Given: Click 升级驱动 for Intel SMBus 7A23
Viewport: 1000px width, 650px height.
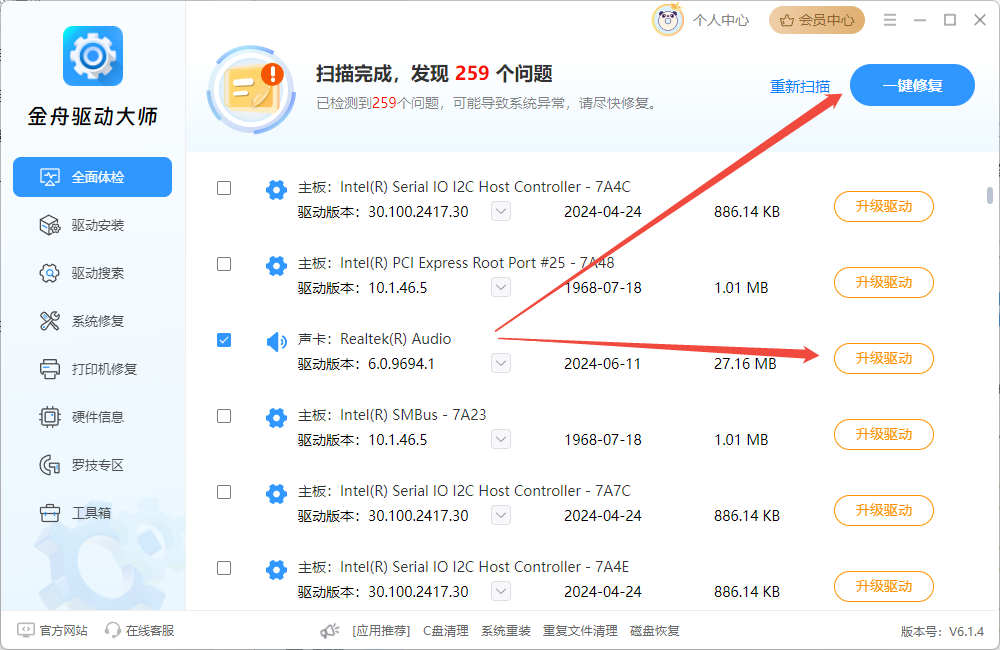Looking at the screenshot, I should [884, 434].
